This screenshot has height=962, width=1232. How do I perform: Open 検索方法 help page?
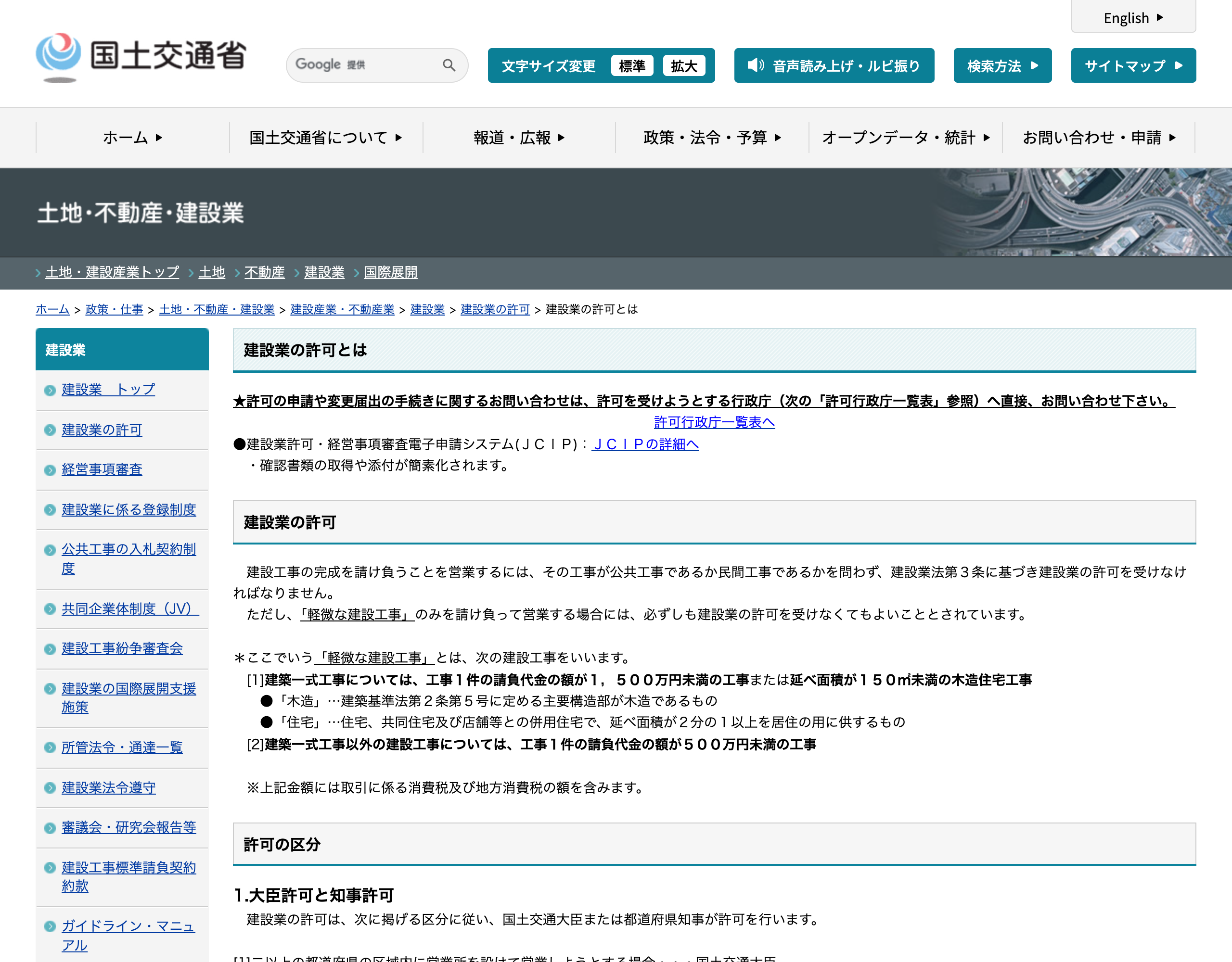tap(1002, 65)
